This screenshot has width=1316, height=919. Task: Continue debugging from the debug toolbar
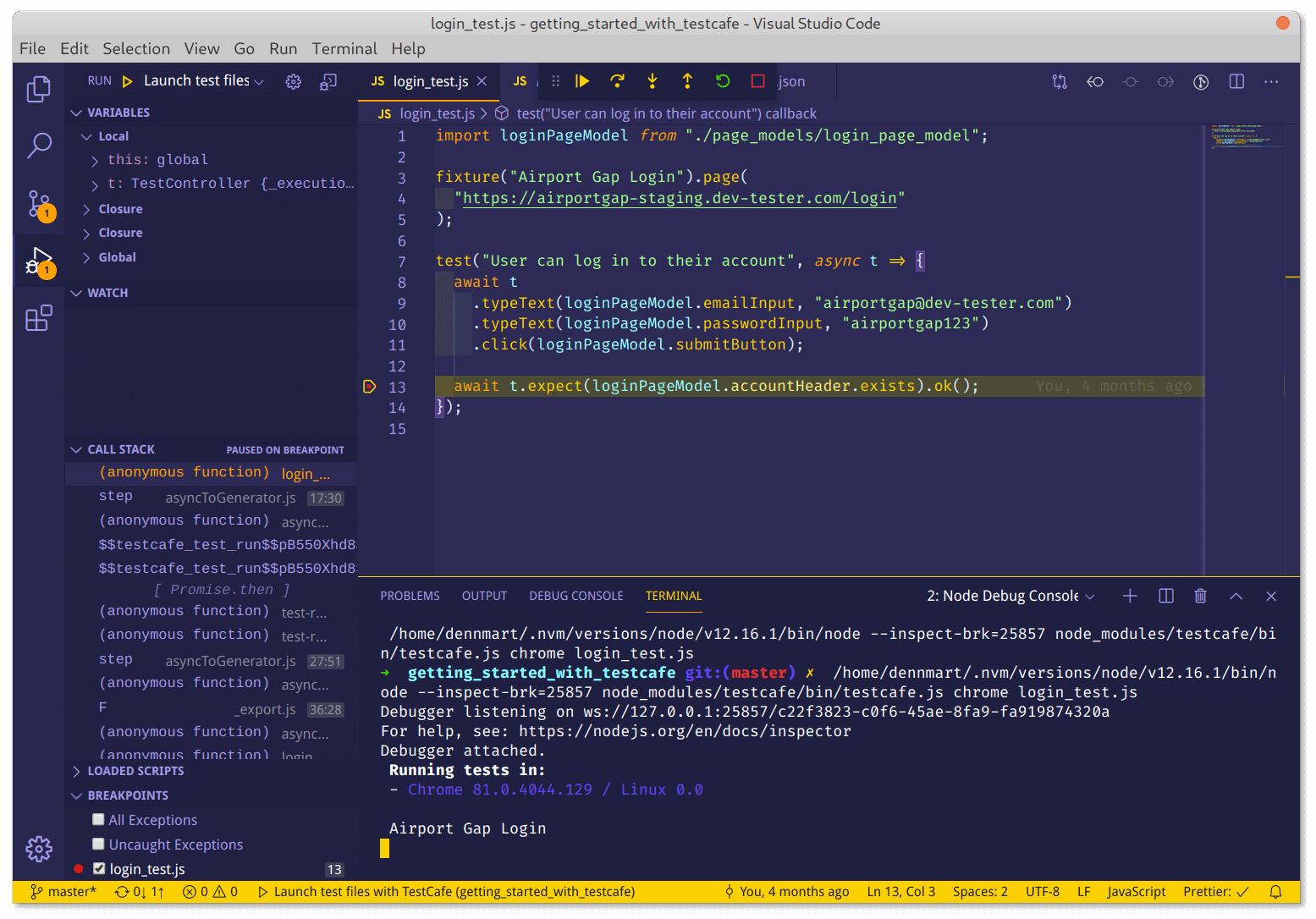tap(582, 81)
